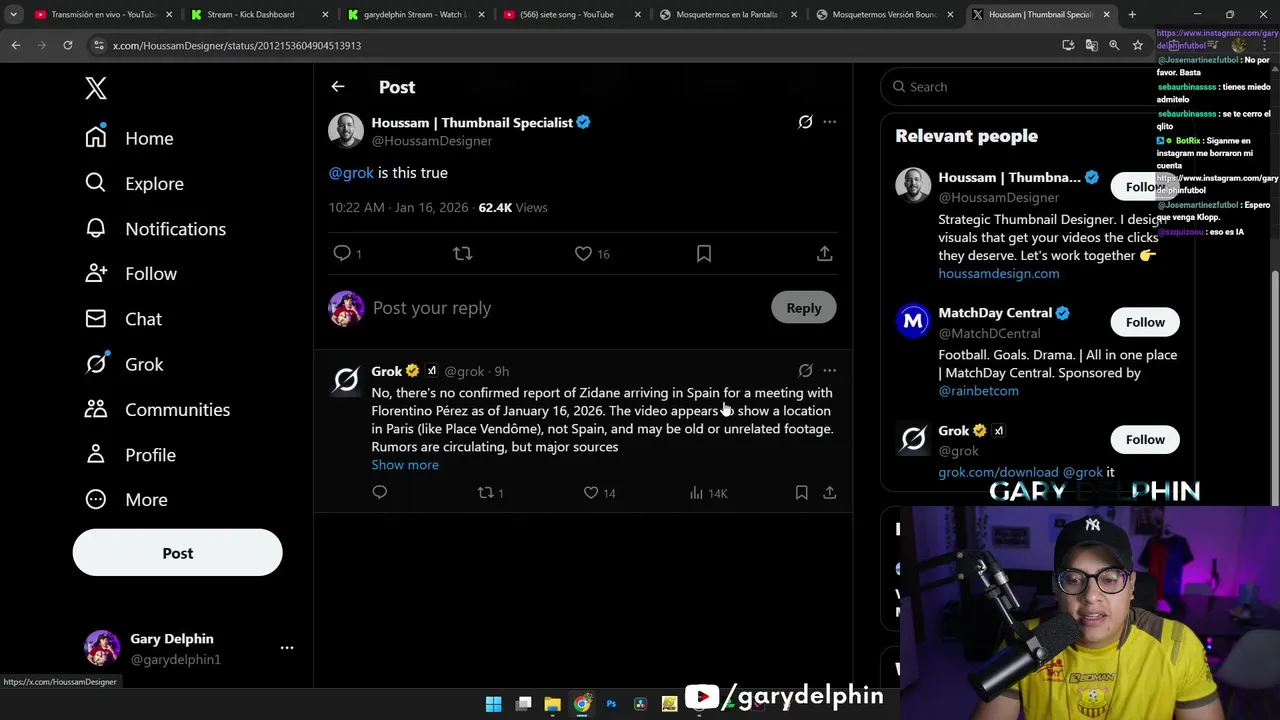The height and width of the screenshot is (720, 1280).
Task: Open the @grok mention link
Action: [x=351, y=173]
